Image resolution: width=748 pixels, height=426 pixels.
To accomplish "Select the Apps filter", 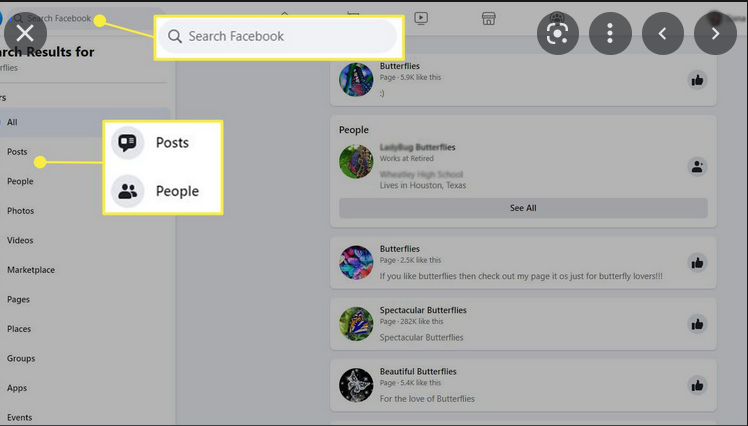I will click(17, 388).
